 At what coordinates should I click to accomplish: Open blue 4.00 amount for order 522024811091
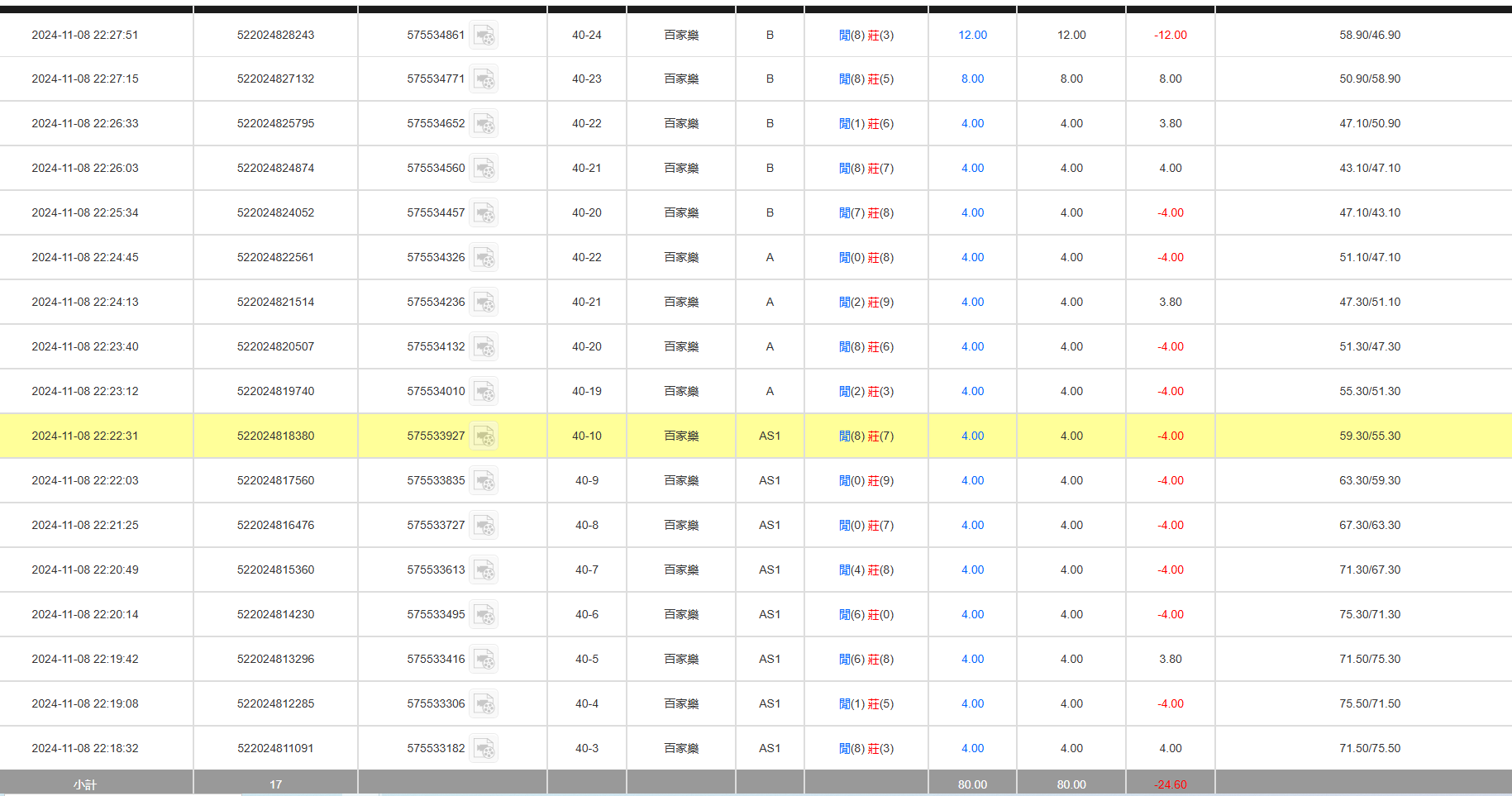click(972, 749)
